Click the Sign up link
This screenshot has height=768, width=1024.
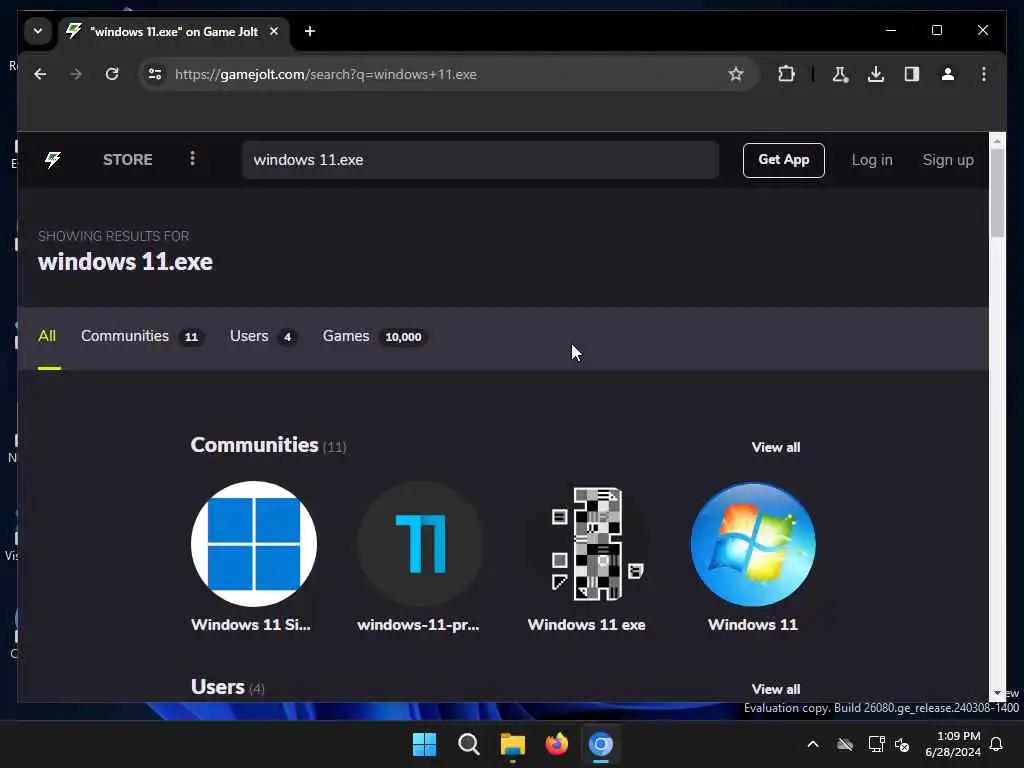click(948, 160)
